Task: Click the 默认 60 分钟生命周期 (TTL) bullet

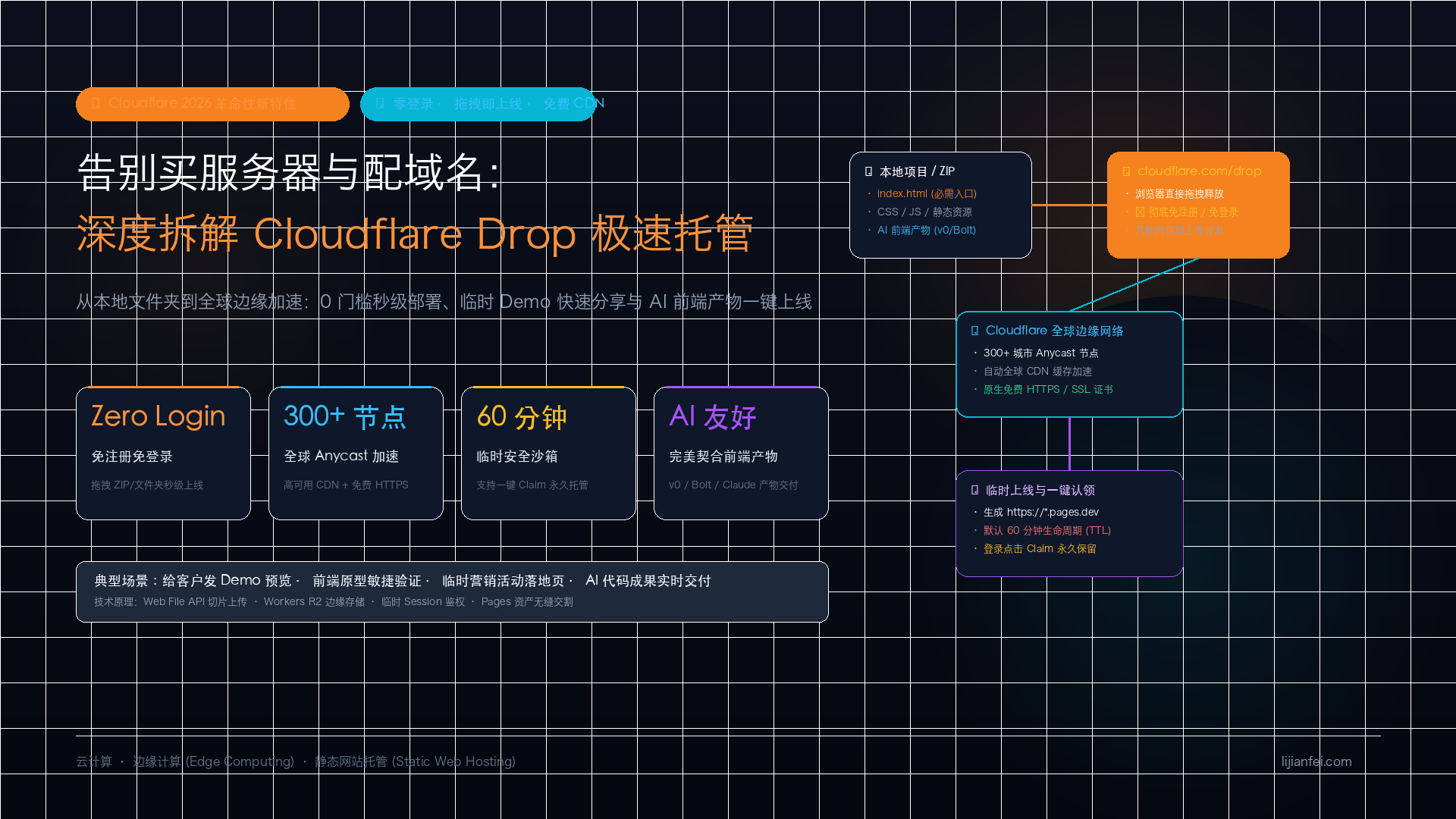Action: pos(1047,531)
